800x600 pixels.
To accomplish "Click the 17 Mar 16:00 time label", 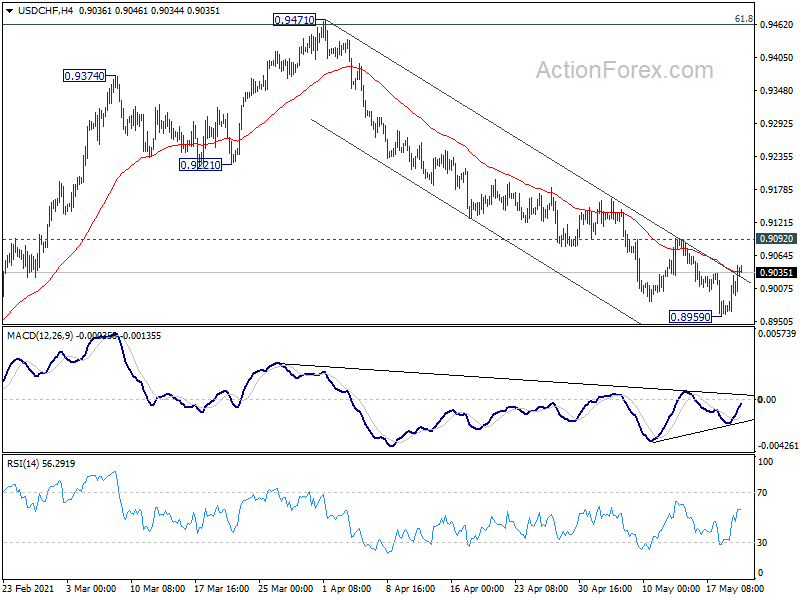I will [221, 589].
